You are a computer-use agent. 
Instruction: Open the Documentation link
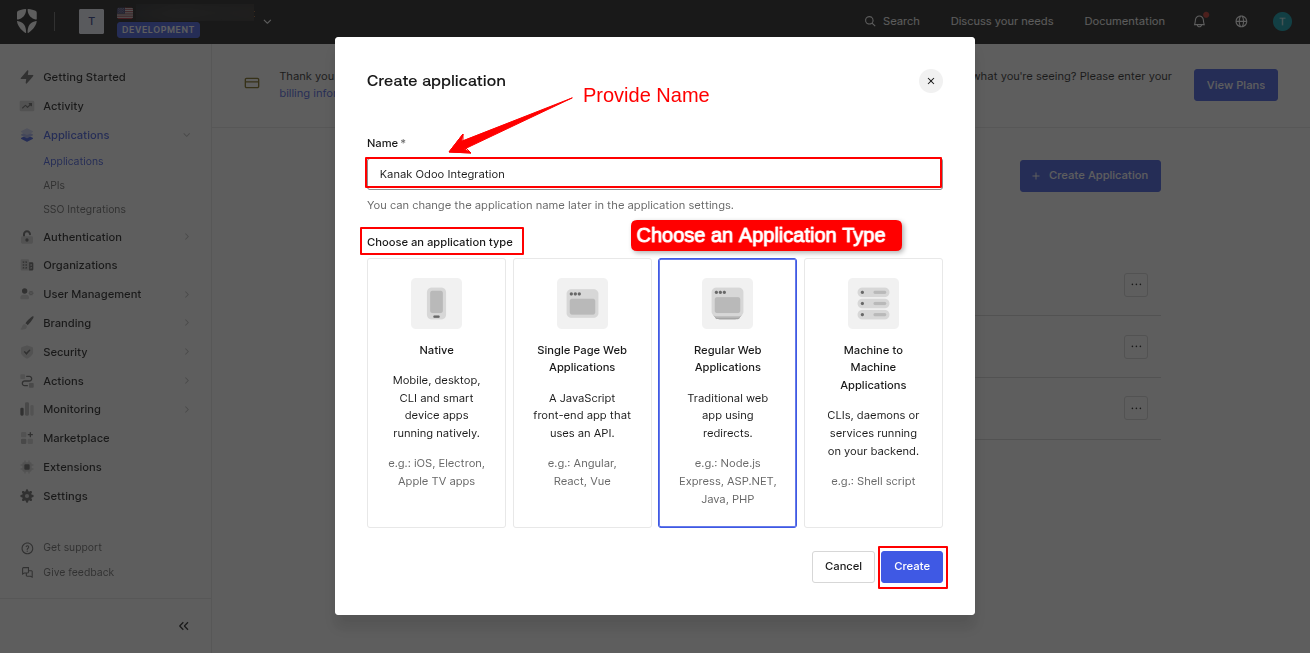[x=1124, y=21]
